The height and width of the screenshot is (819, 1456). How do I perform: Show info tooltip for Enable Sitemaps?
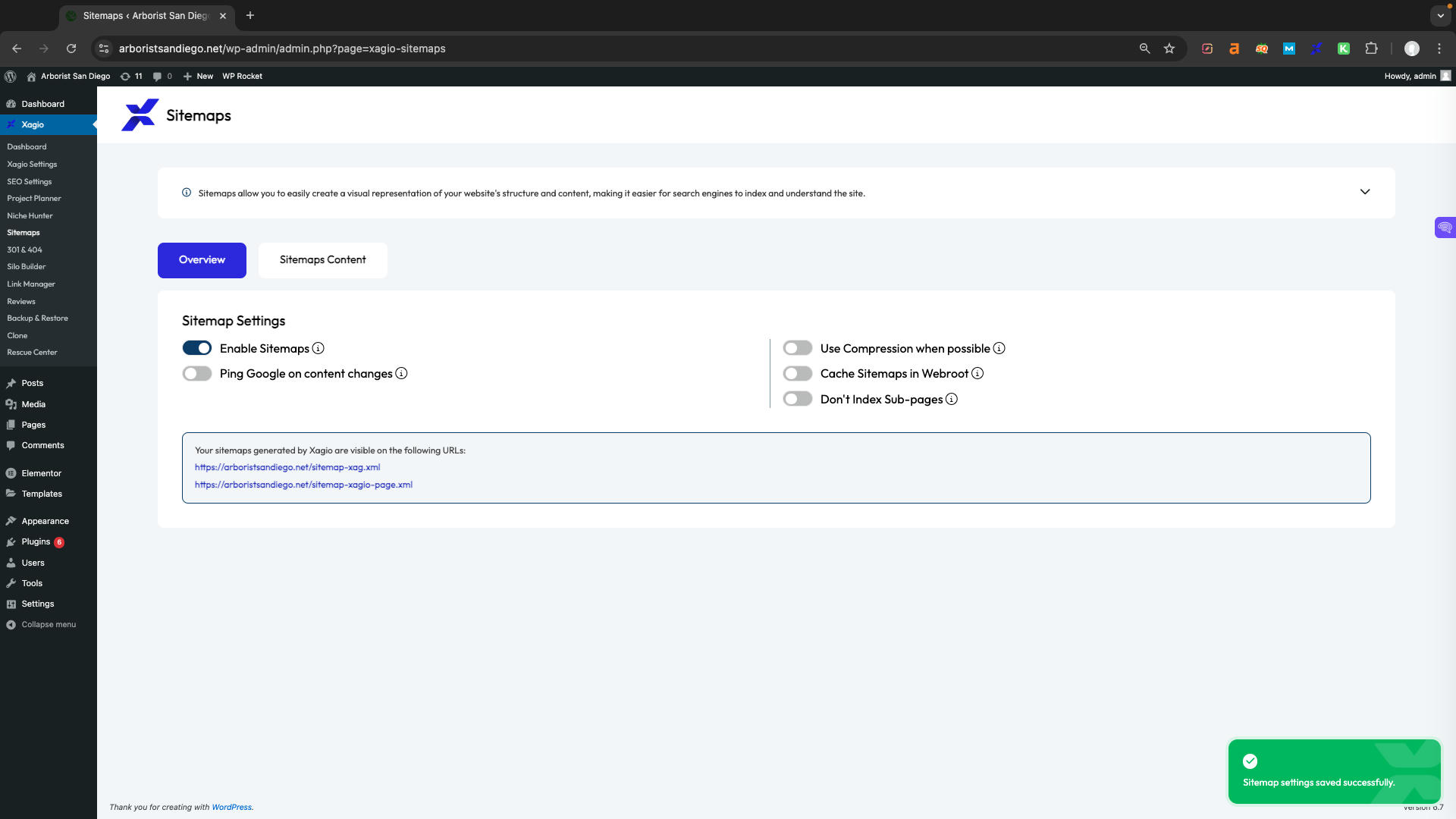point(318,349)
